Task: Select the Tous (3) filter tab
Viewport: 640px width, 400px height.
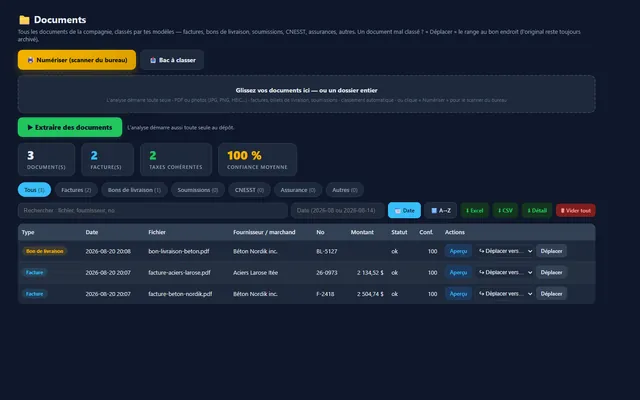Action: click(x=34, y=190)
